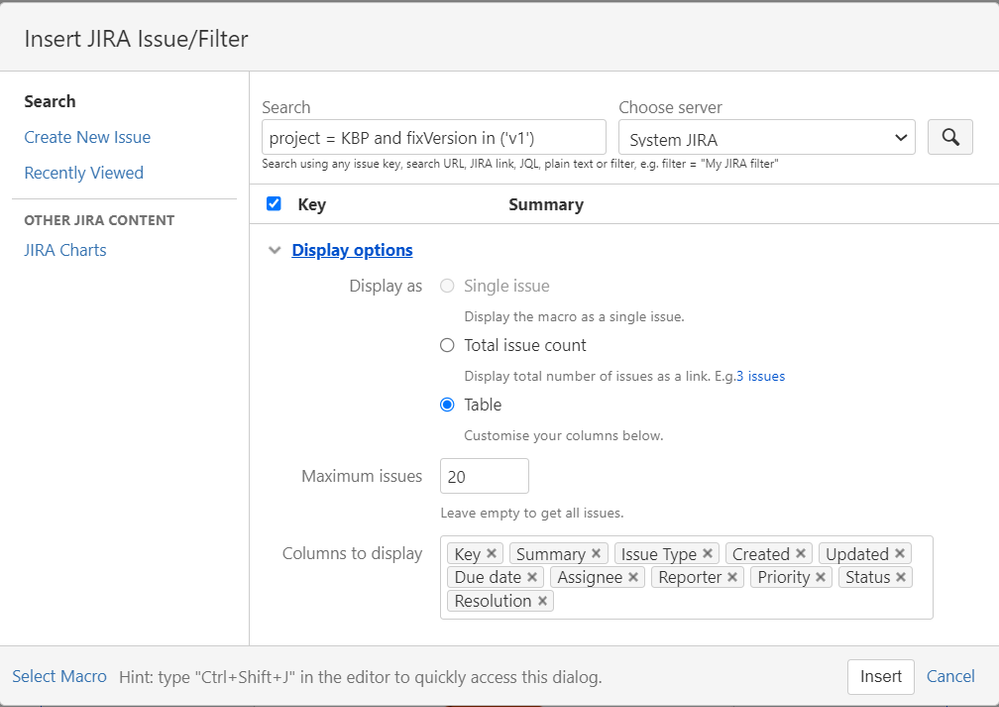999x707 pixels.
Task: Open JIRA Charts from sidebar
Action: 65,250
